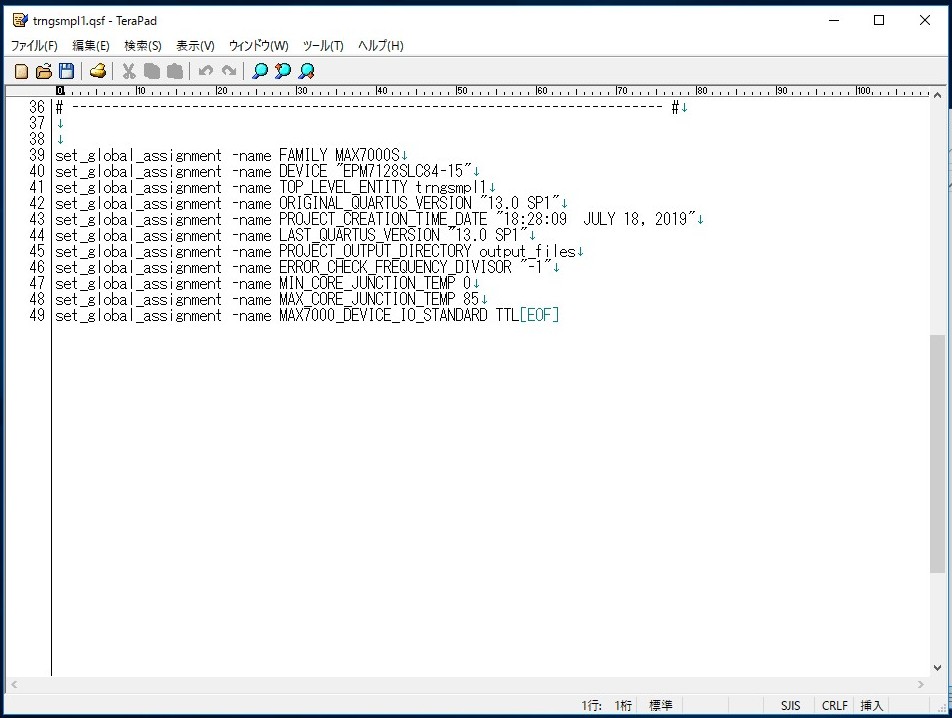
Task: Click the 1行 line indicator in status bar
Action: 591,705
